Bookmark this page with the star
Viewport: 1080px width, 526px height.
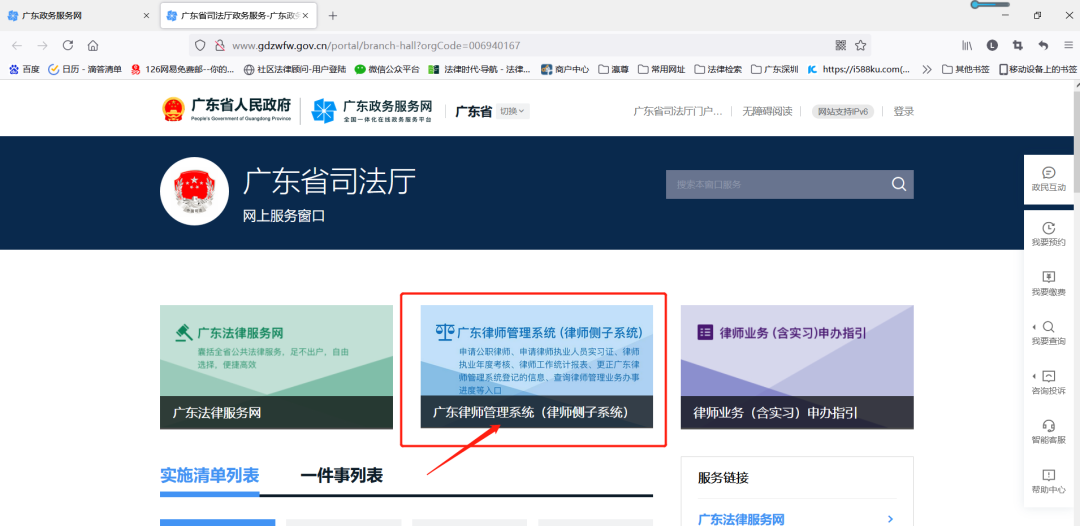coord(860,45)
